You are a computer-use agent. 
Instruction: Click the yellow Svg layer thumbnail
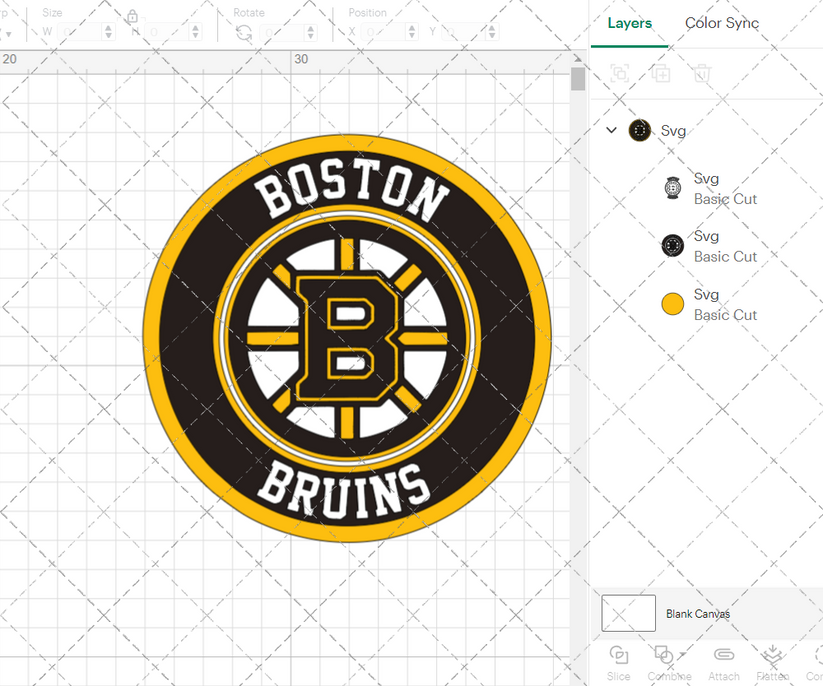pyautogui.click(x=673, y=303)
